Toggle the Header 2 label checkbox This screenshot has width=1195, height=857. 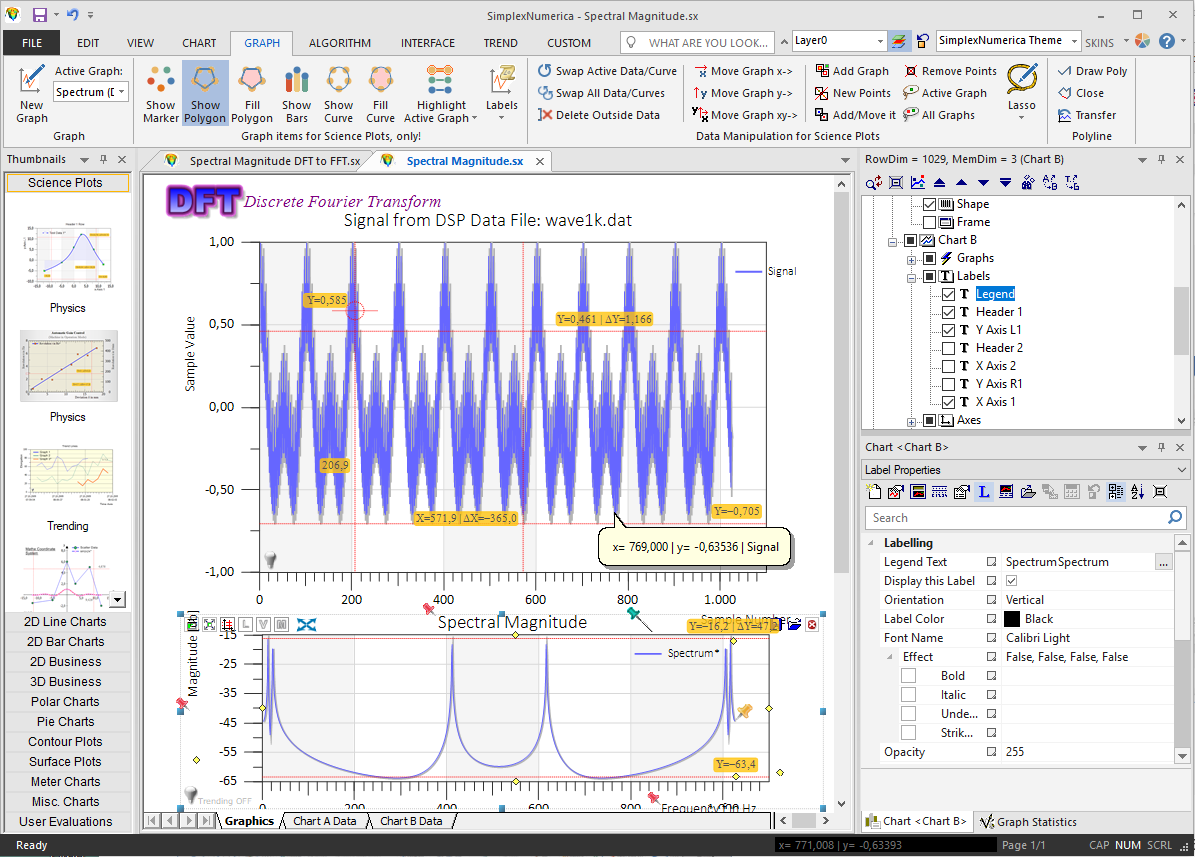[x=948, y=347]
